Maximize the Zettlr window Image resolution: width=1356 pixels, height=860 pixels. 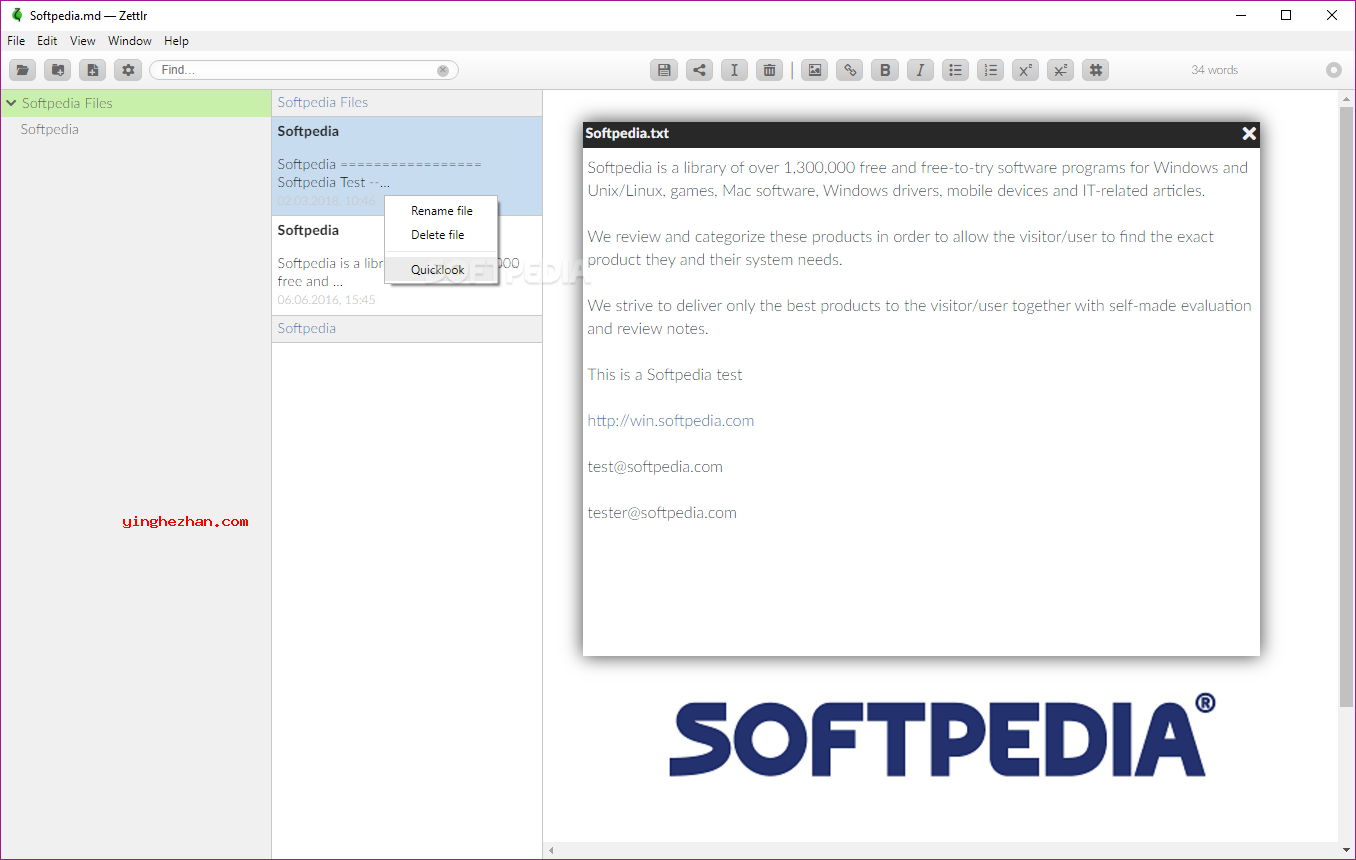[1286, 15]
